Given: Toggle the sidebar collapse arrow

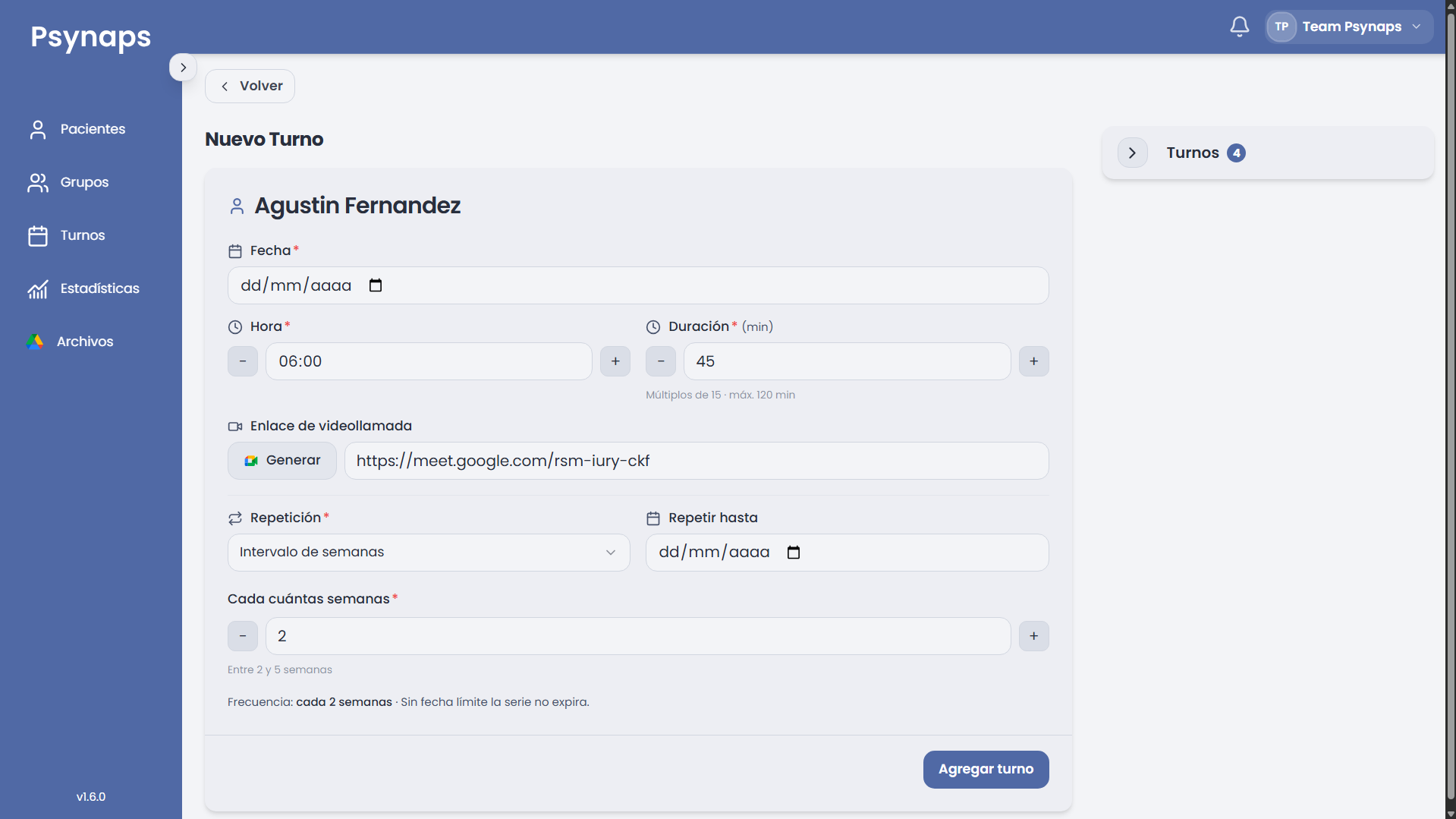Looking at the screenshot, I should click(183, 68).
